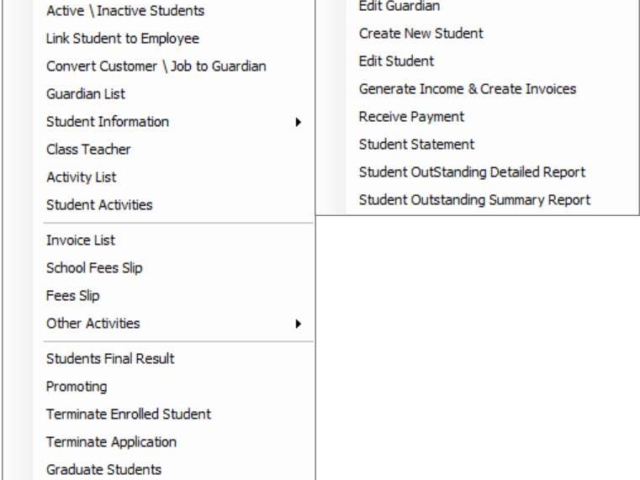Choose School Fees Slip
This screenshot has width=640, height=480.
pos(94,268)
